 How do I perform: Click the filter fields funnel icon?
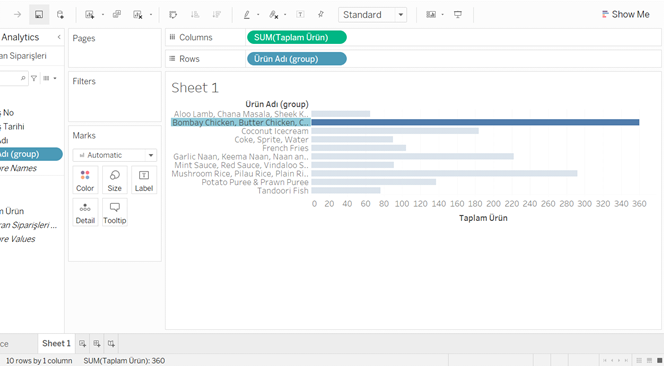point(34,78)
